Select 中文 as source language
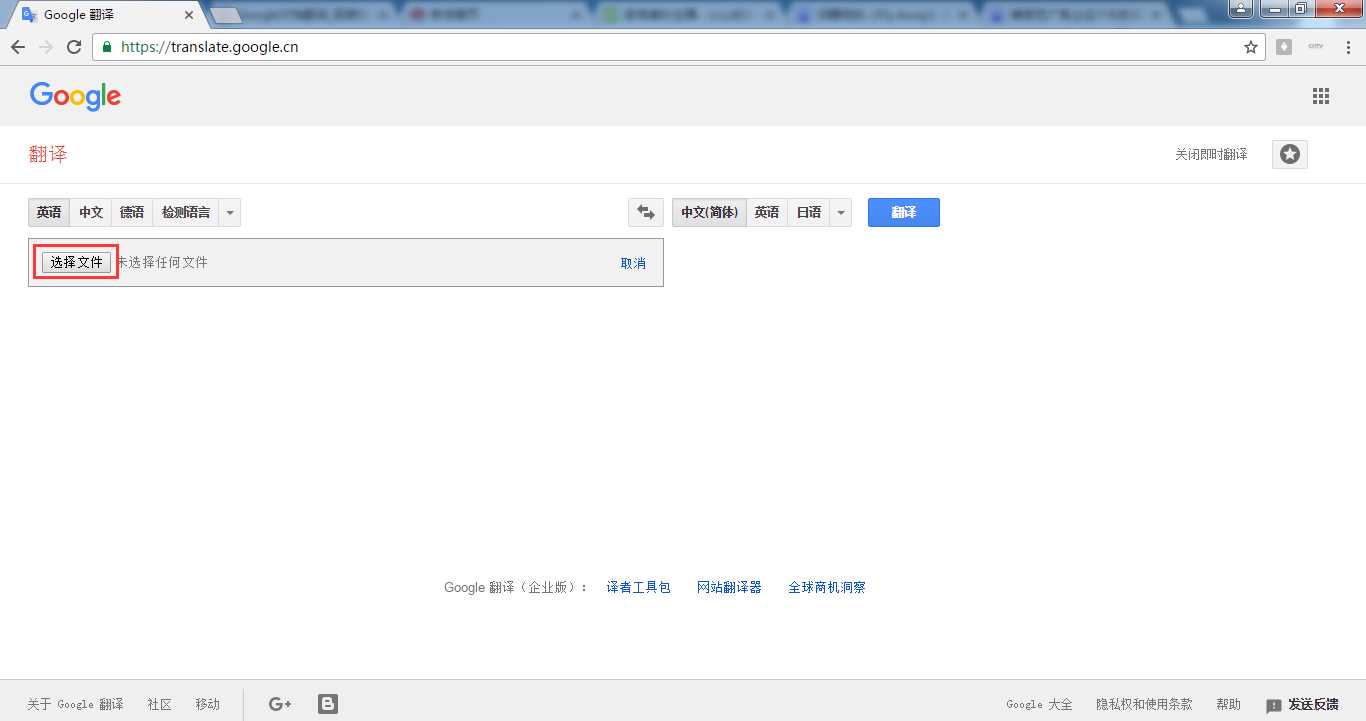Viewport: 1366px width, 721px height. point(91,212)
